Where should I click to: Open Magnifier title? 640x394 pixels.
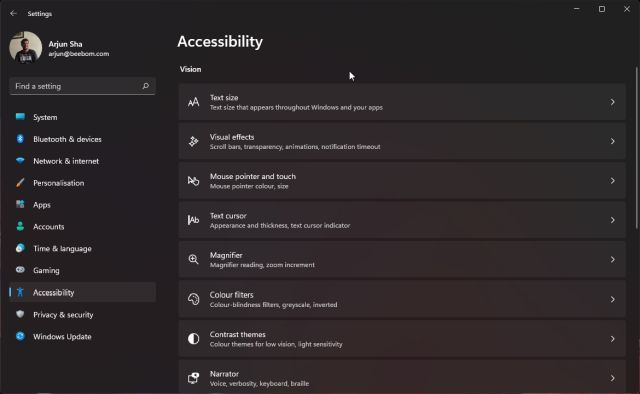[x=226, y=255]
